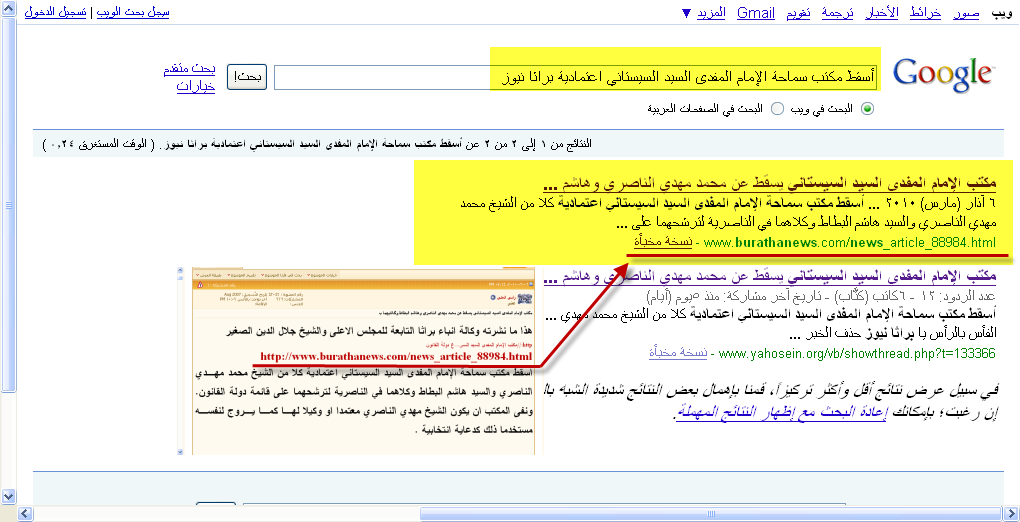
Task: Click the www.yahosein.org/vb/showthread.php?t=133366 URL text
Action: coord(857,353)
